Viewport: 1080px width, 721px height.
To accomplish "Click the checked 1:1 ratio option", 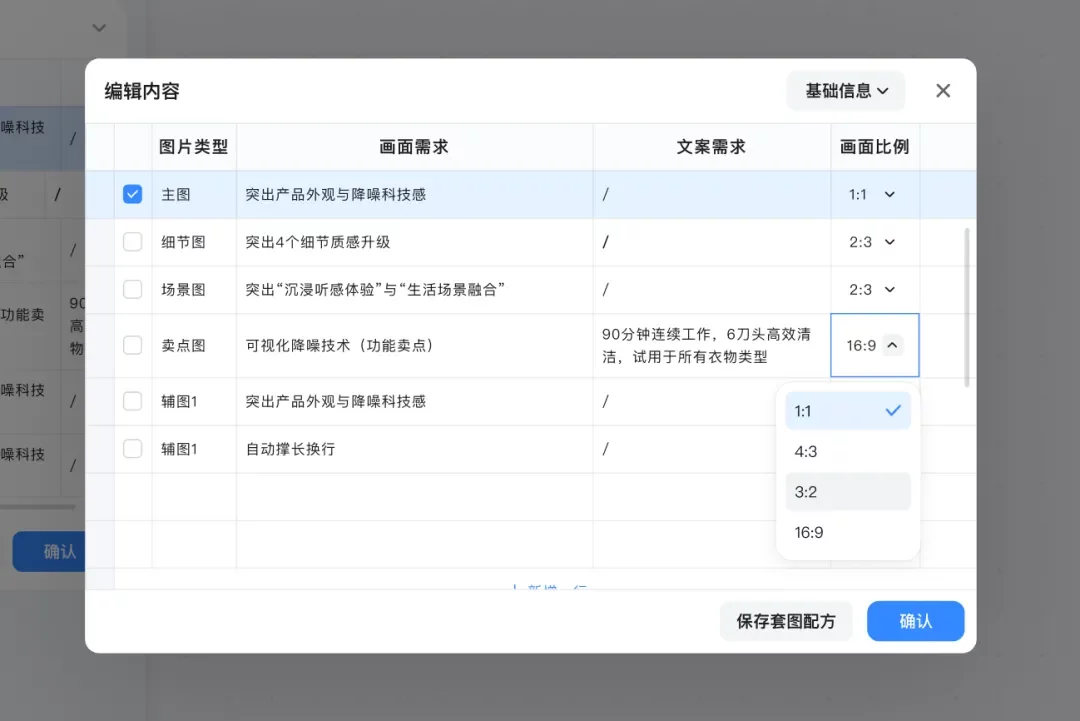I will pyautogui.click(x=847, y=410).
